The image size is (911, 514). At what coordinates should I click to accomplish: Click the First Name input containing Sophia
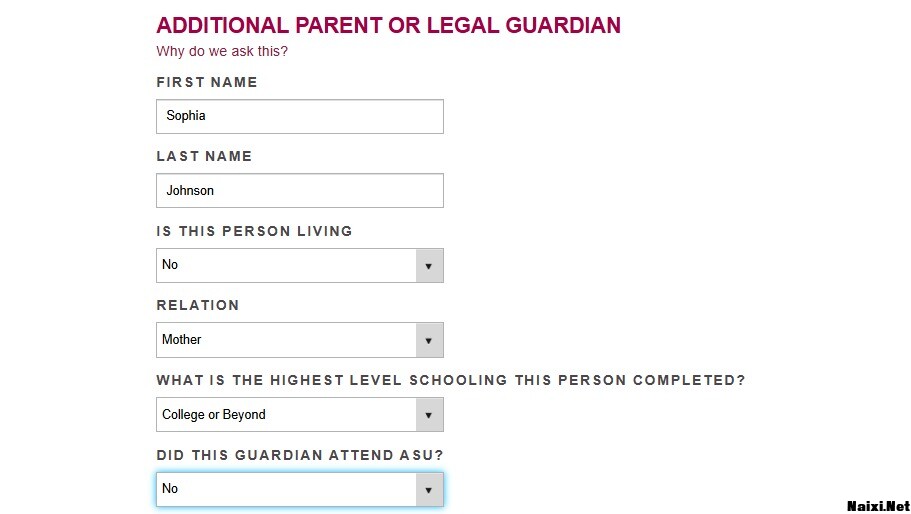click(x=299, y=116)
